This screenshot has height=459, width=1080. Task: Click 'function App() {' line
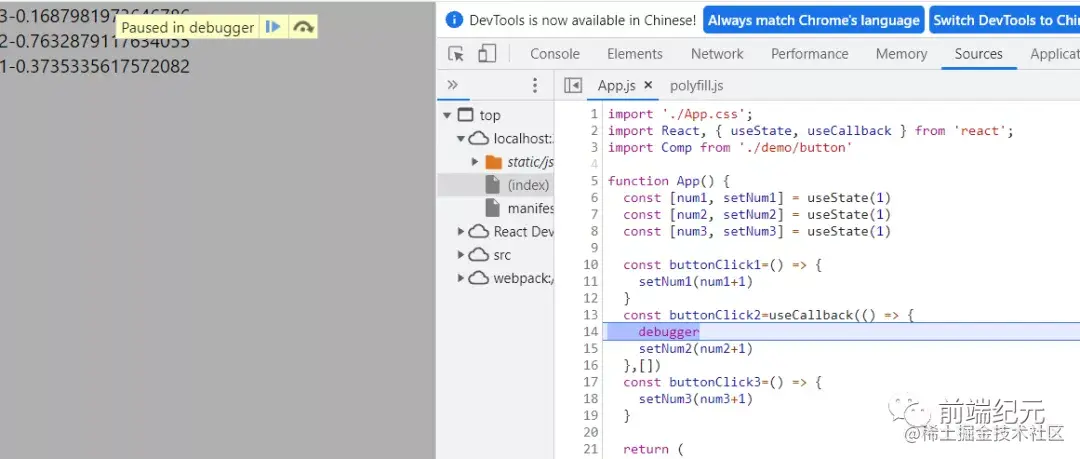[669, 181]
